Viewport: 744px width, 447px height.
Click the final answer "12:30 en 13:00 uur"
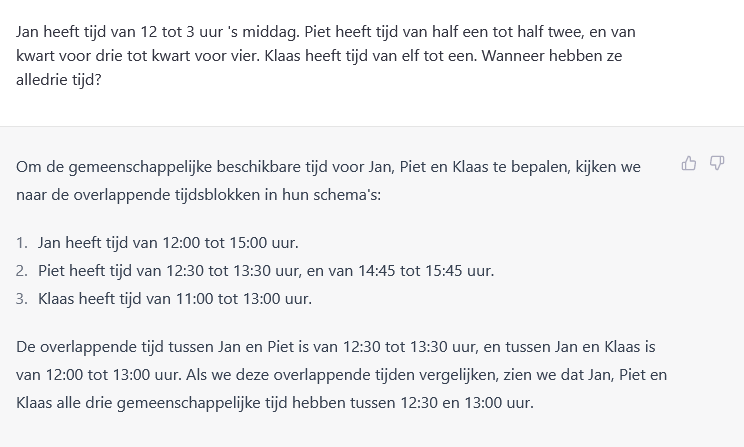(x=466, y=402)
